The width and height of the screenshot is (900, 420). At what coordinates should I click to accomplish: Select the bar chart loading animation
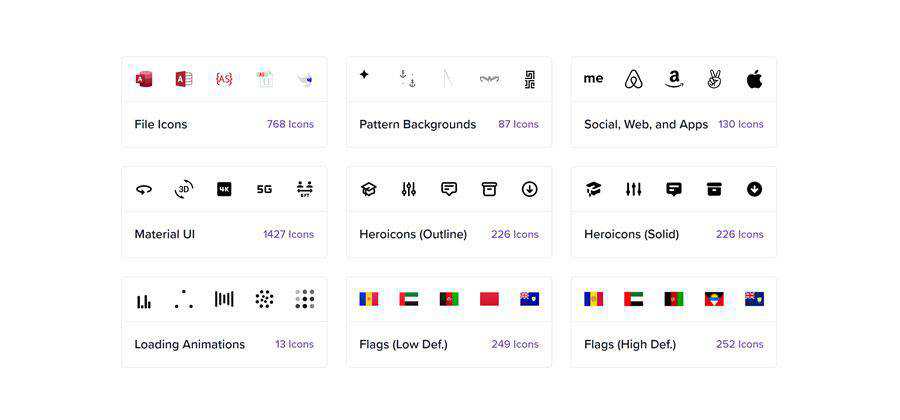(x=144, y=300)
